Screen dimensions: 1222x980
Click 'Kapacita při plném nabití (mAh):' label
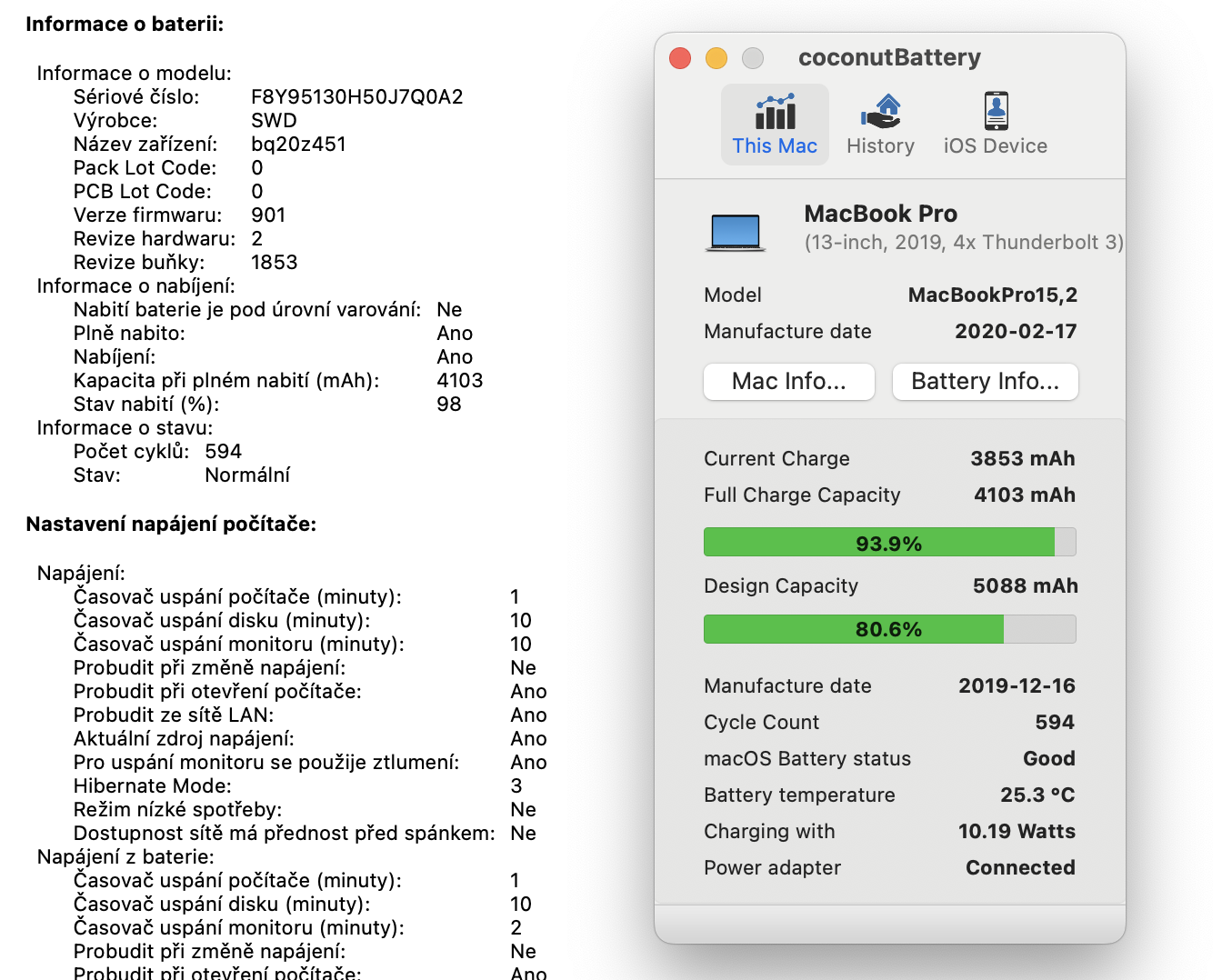226,381
